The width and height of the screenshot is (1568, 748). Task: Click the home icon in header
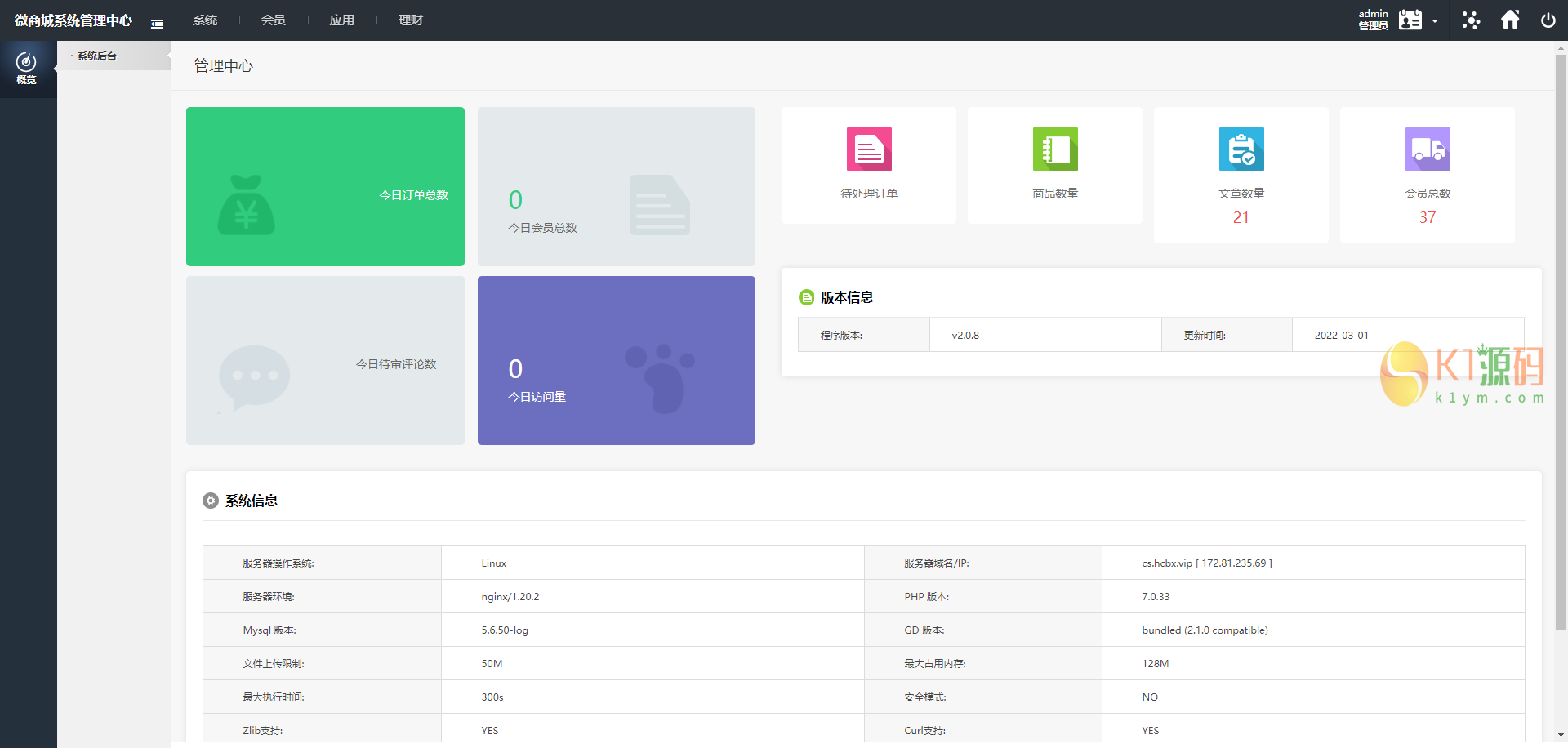[x=1510, y=20]
